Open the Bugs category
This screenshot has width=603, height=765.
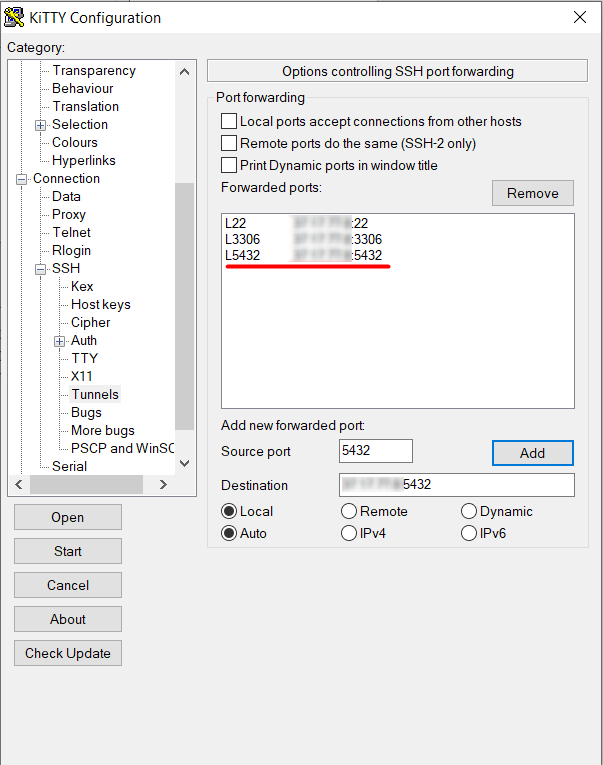(86, 413)
